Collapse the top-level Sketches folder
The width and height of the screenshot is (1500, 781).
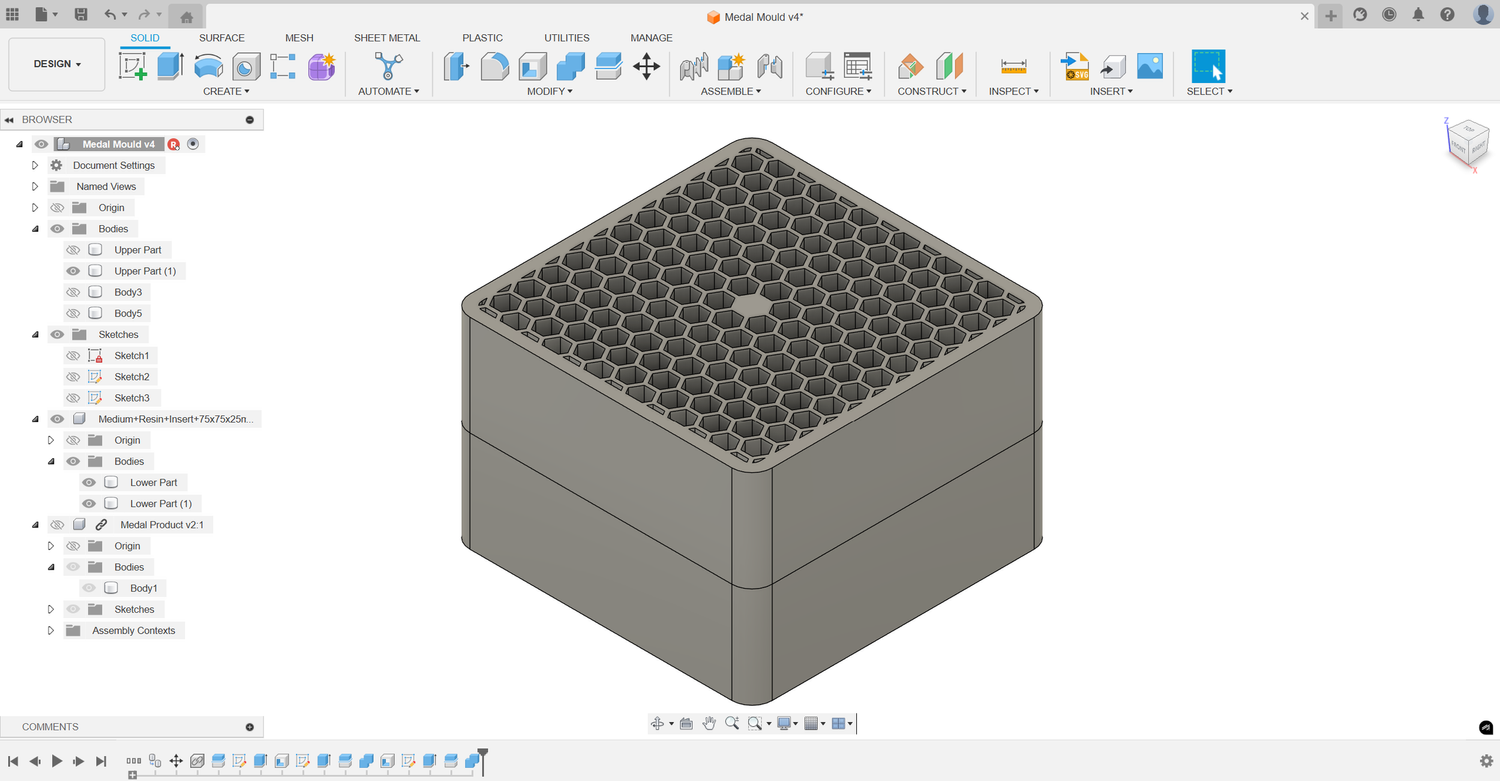tap(35, 334)
